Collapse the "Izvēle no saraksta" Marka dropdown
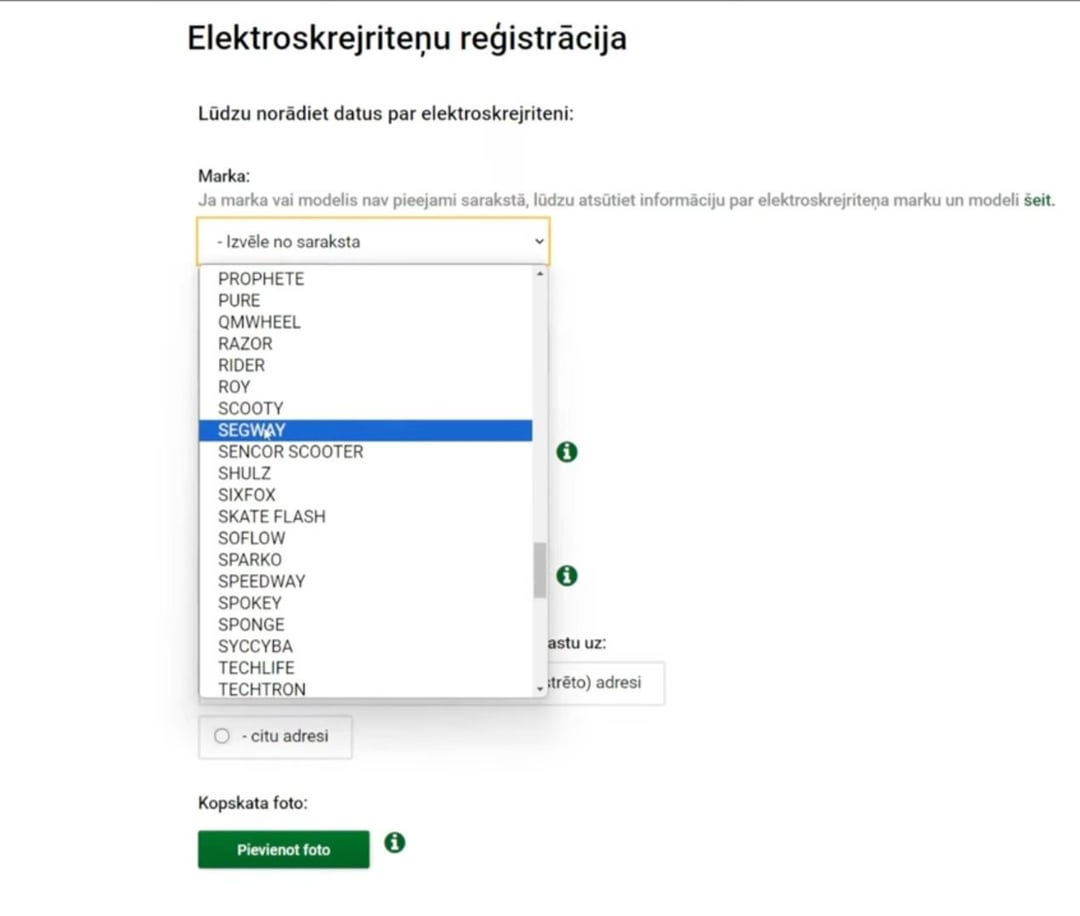 click(x=372, y=242)
